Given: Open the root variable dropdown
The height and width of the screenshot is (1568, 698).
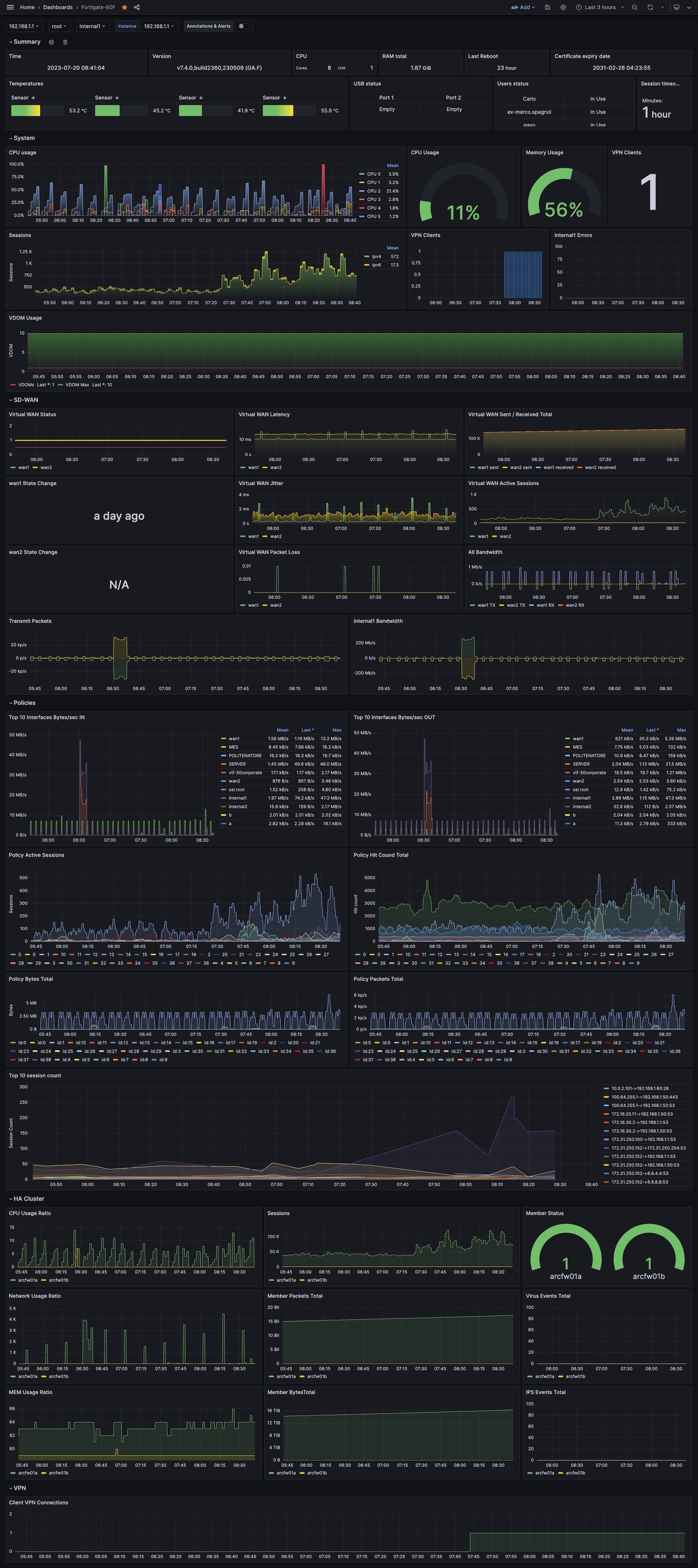Looking at the screenshot, I should pos(59,26).
